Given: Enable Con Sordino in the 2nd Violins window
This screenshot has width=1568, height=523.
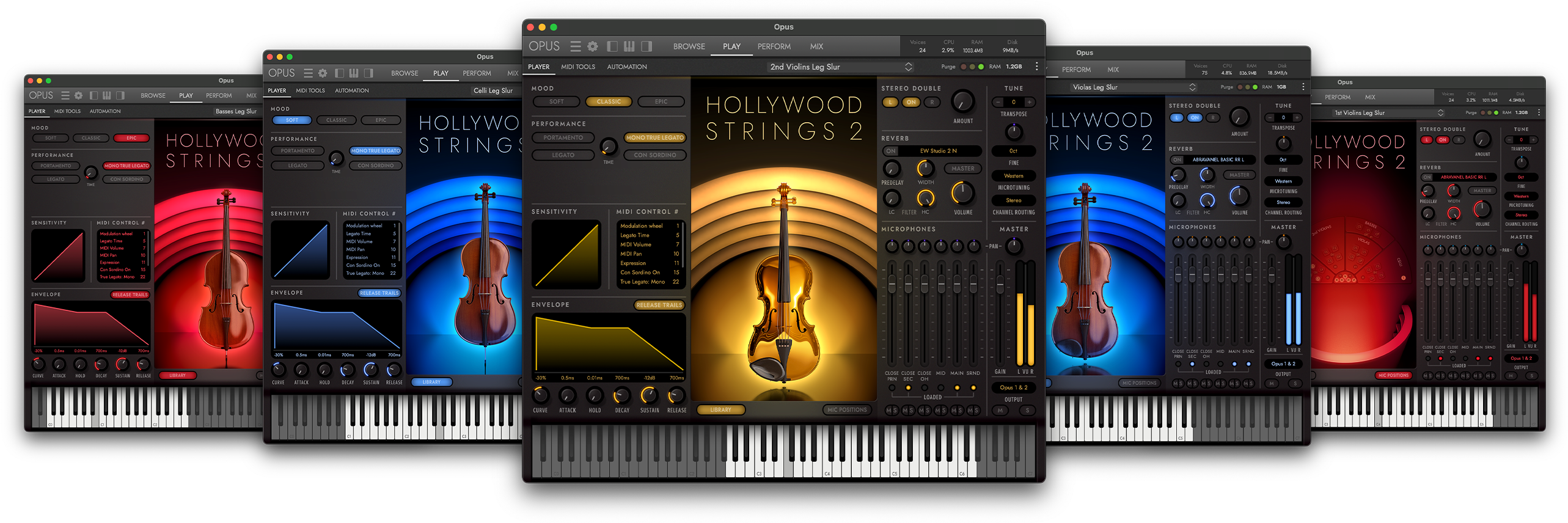Looking at the screenshot, I should pyautogui.click(x=654, y=155).
